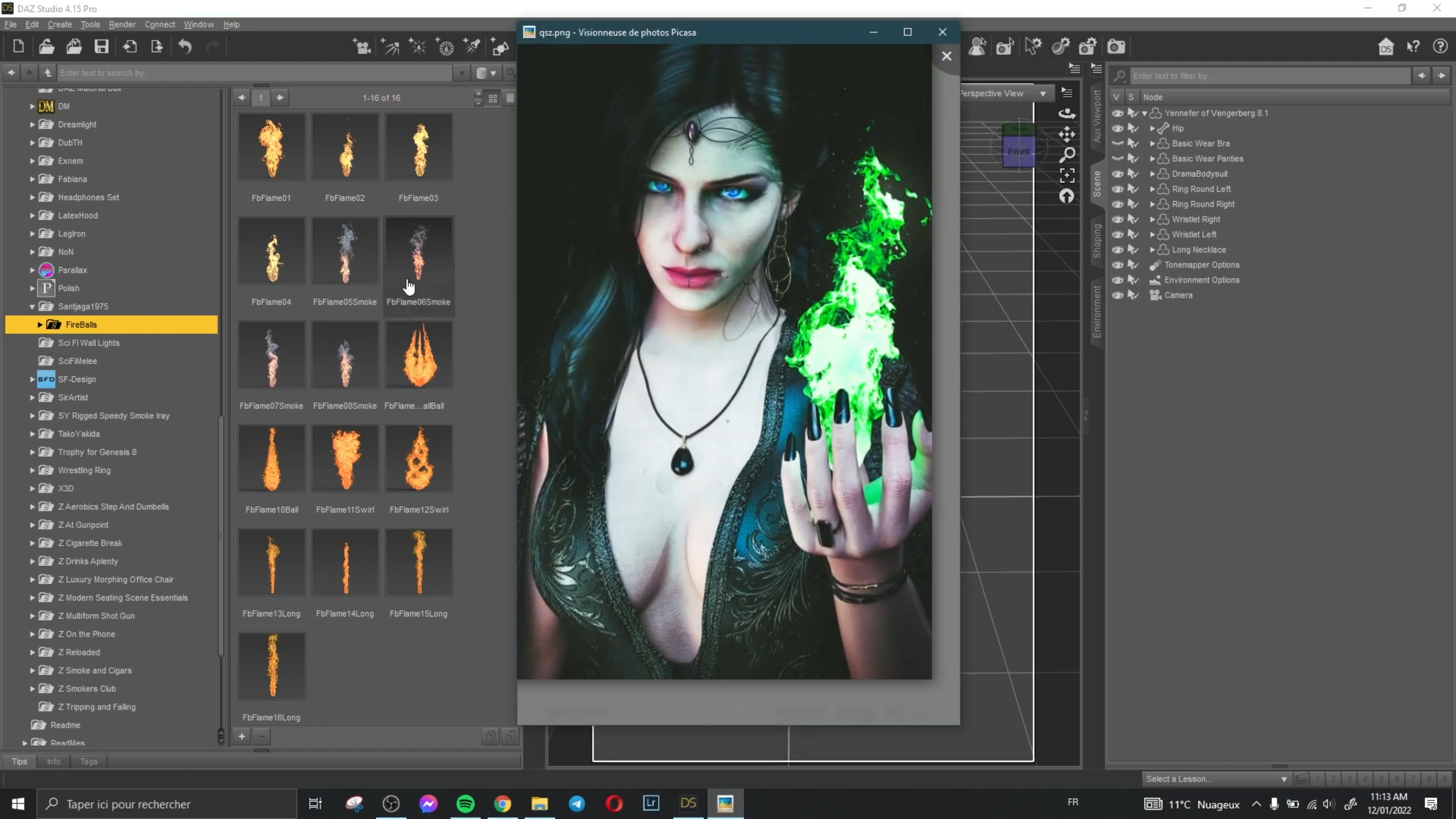Collapse the Santjaga1975 folder
Image resolution: width=1456 pixels, height=819 pixels.
tap(32, 306)
